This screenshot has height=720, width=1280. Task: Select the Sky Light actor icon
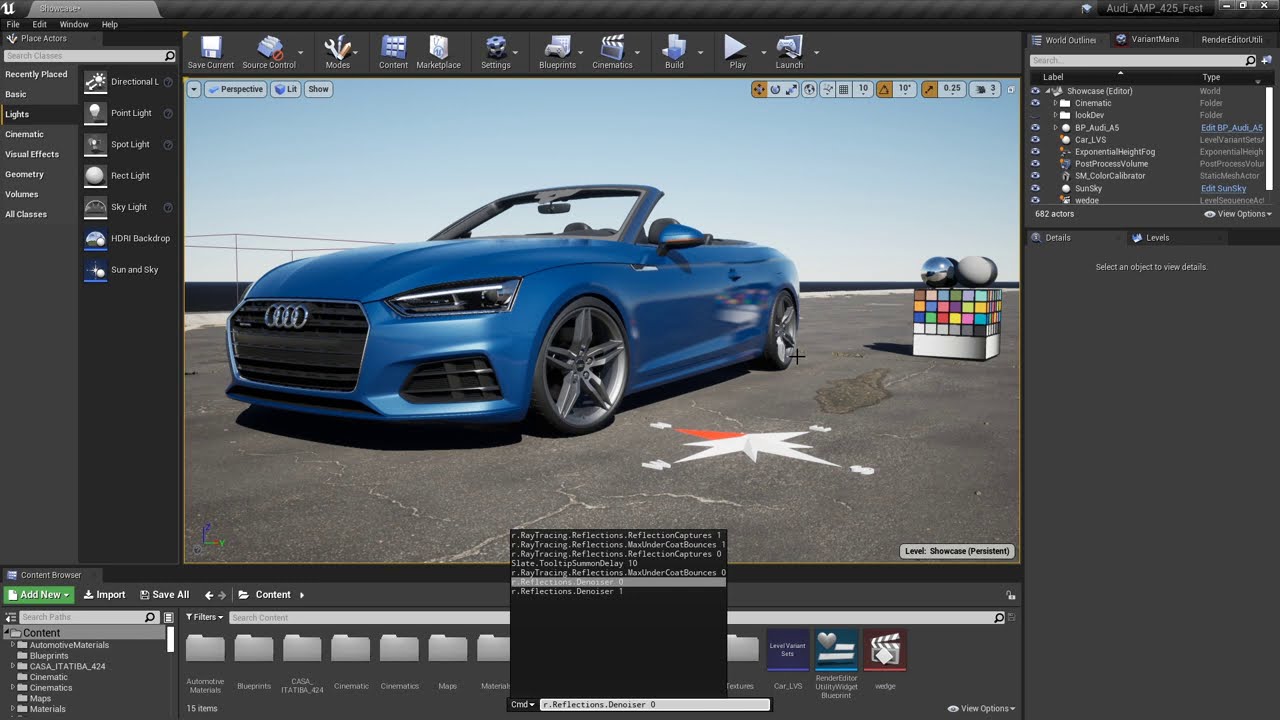[95, 207]
